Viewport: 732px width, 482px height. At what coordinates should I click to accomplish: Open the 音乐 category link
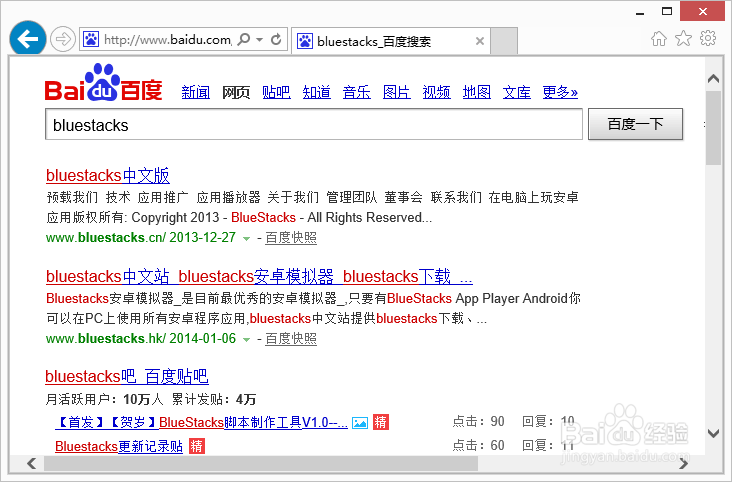coord(357,92)
